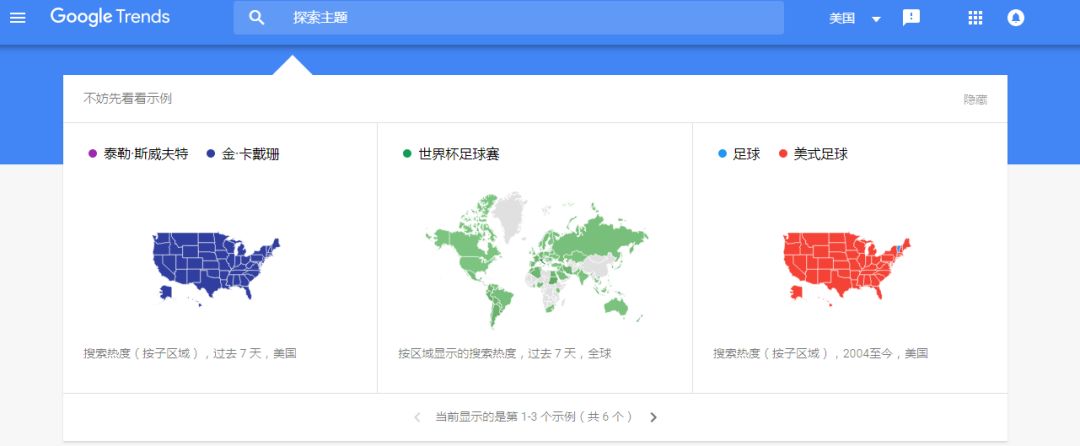Open the green world map example
The width and height of the screenshot is (1080, 446).
(x=536, y=261)
